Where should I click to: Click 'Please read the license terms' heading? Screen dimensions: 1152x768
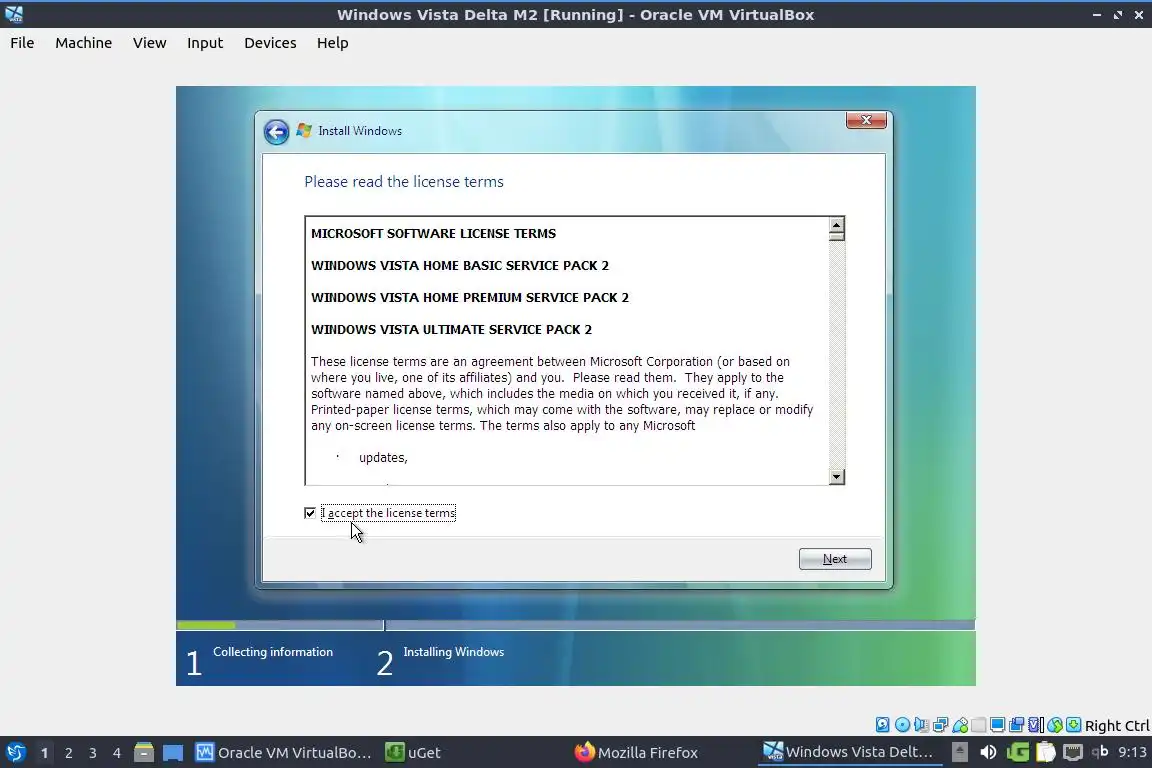pos(404,182)
